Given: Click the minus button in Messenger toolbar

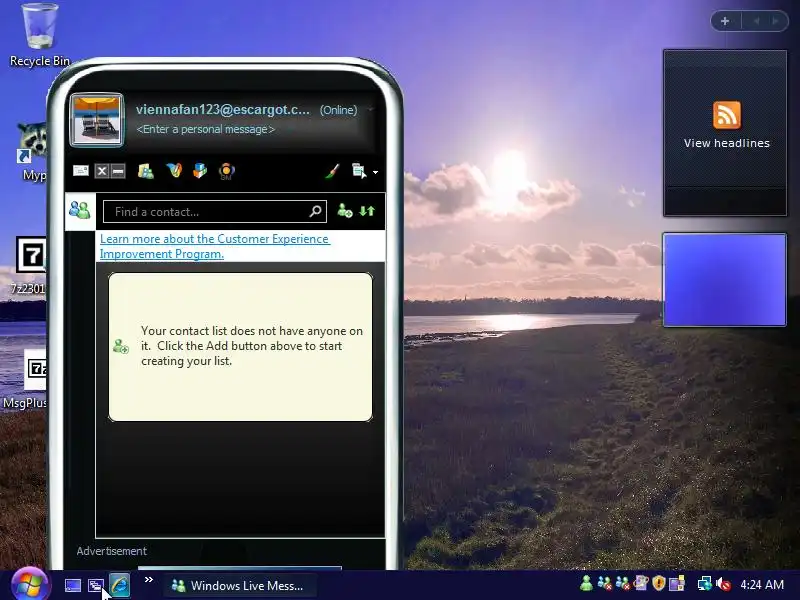Looking at the screenshot, I should tap(118, 171).
